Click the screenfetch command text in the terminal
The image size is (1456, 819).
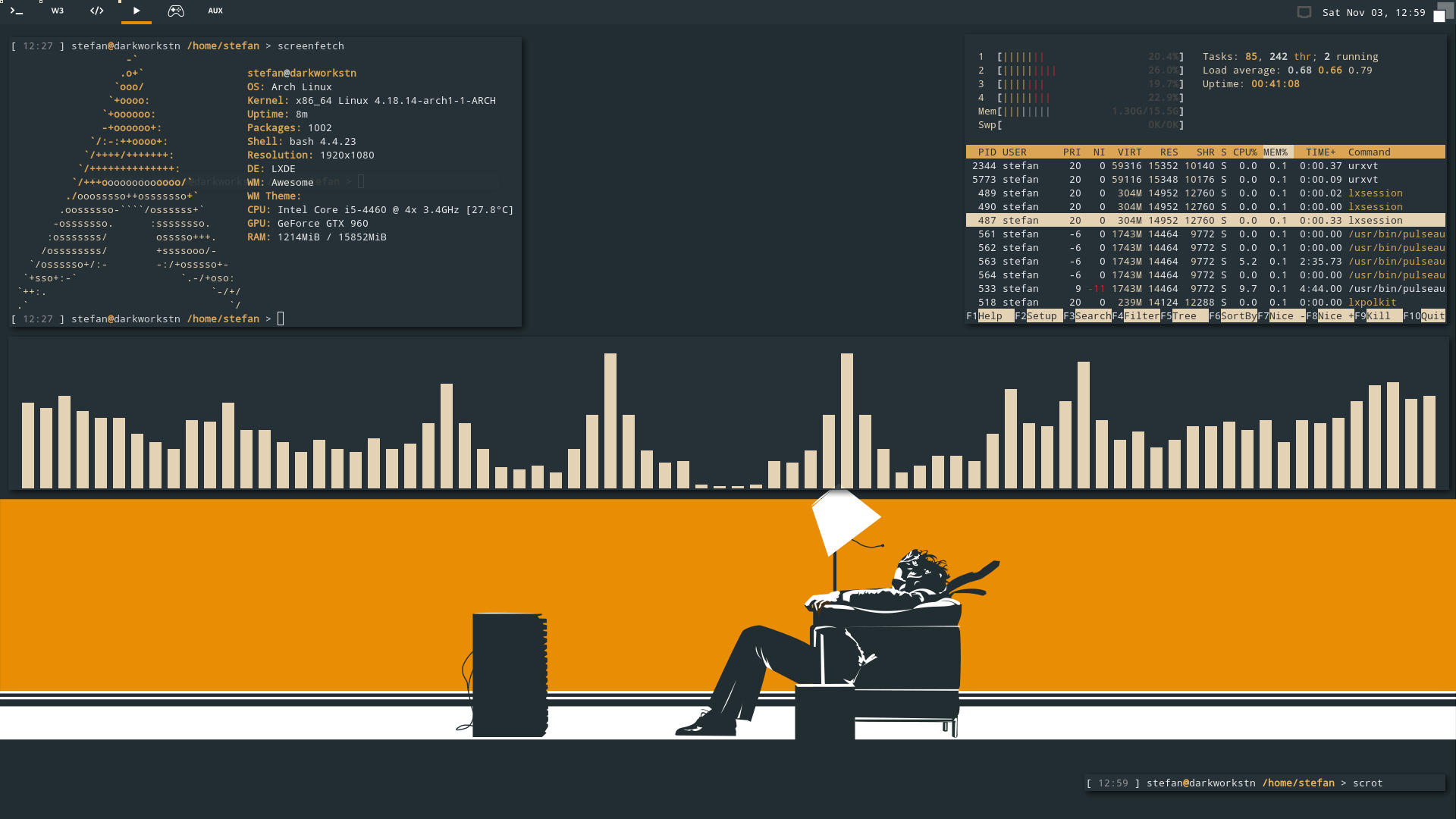[x=310, y=46]
